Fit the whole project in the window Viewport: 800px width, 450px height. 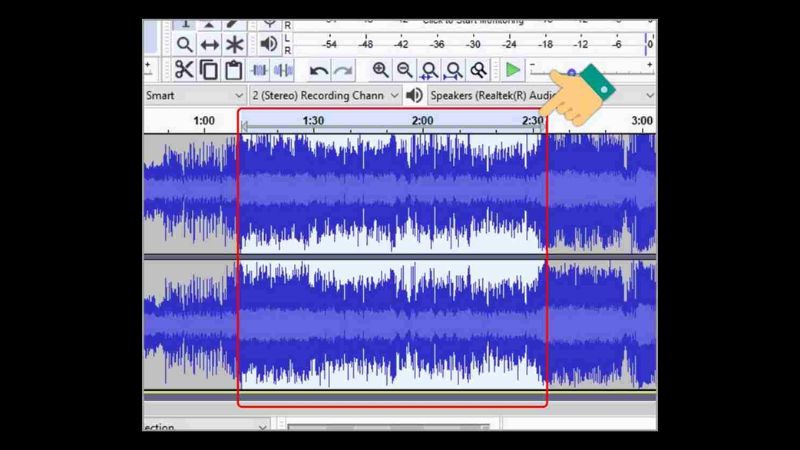click(454, 70)
